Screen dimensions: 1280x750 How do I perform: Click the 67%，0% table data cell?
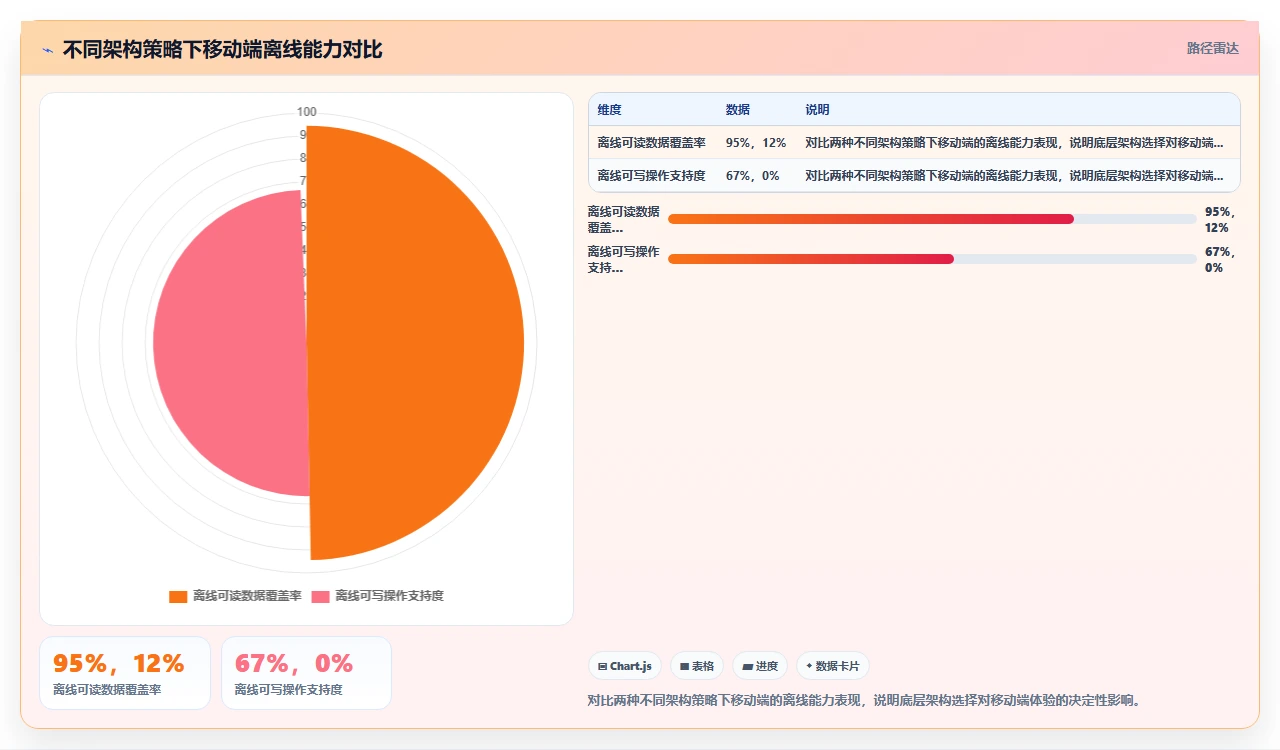tap(756, 175)
